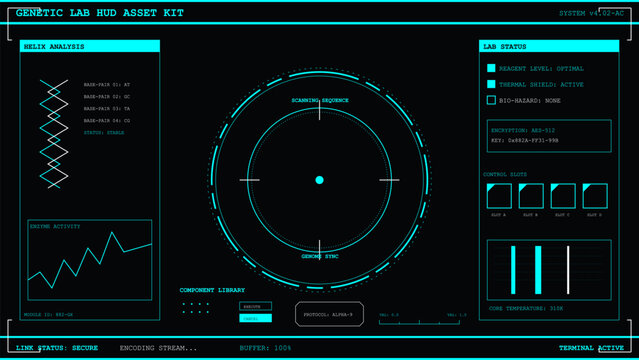Enable the Bio-Hazard checkbox
639x360 pixels.
tap(491, 100)
